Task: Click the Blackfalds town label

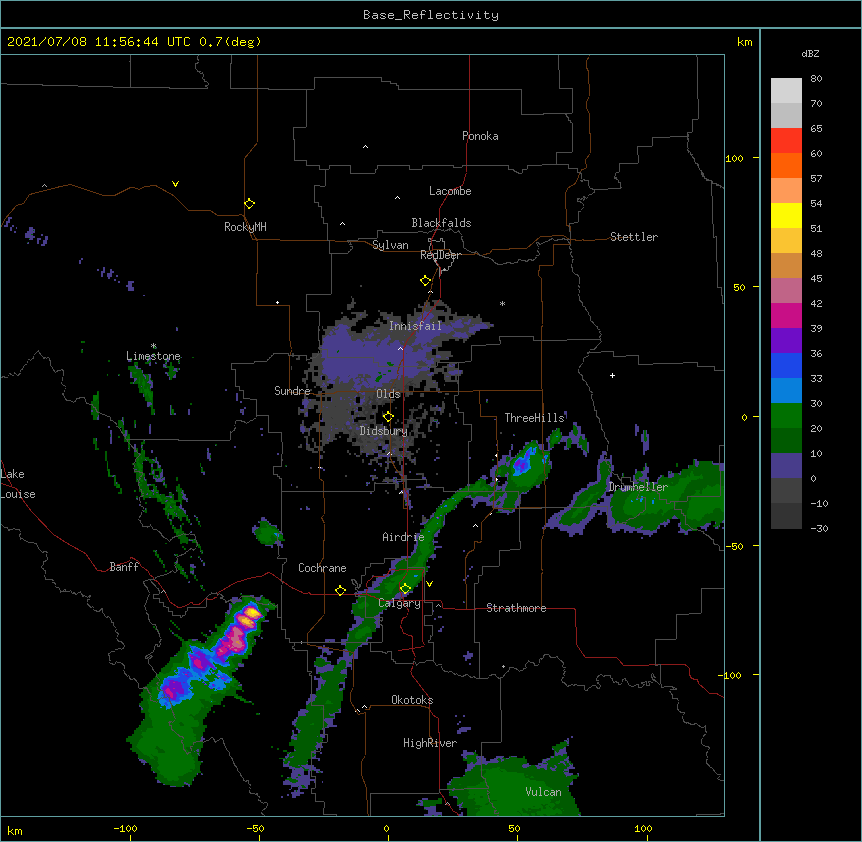Action: [441, 223]
